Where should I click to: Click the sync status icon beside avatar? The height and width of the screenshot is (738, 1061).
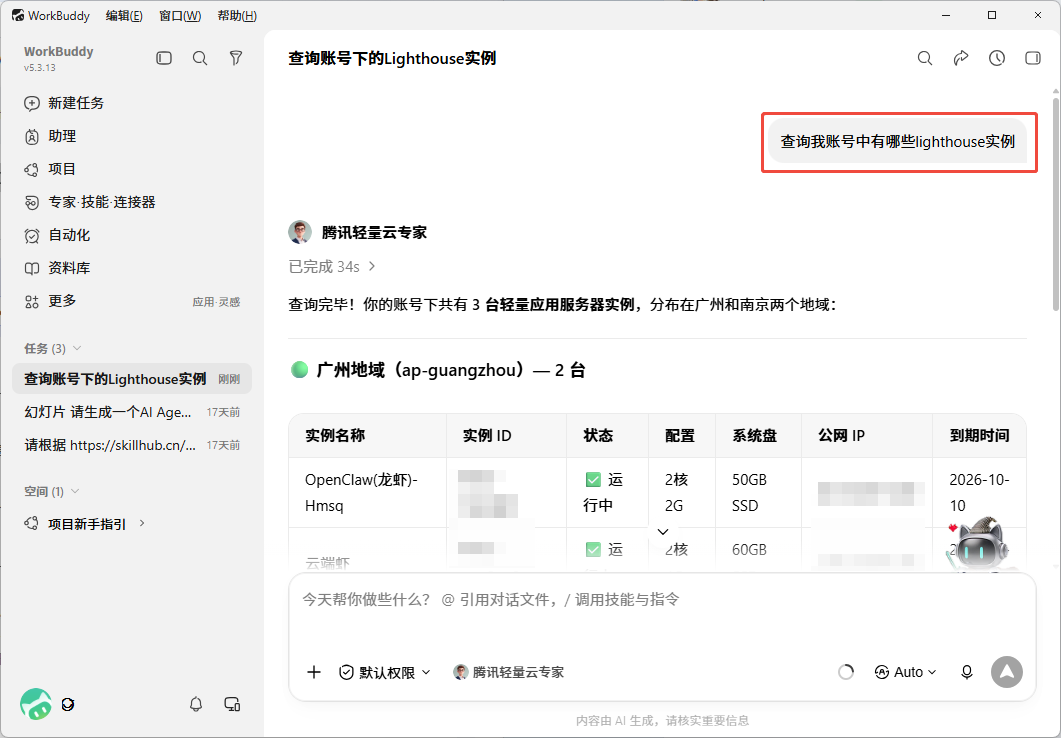click(x=68, y=704)
